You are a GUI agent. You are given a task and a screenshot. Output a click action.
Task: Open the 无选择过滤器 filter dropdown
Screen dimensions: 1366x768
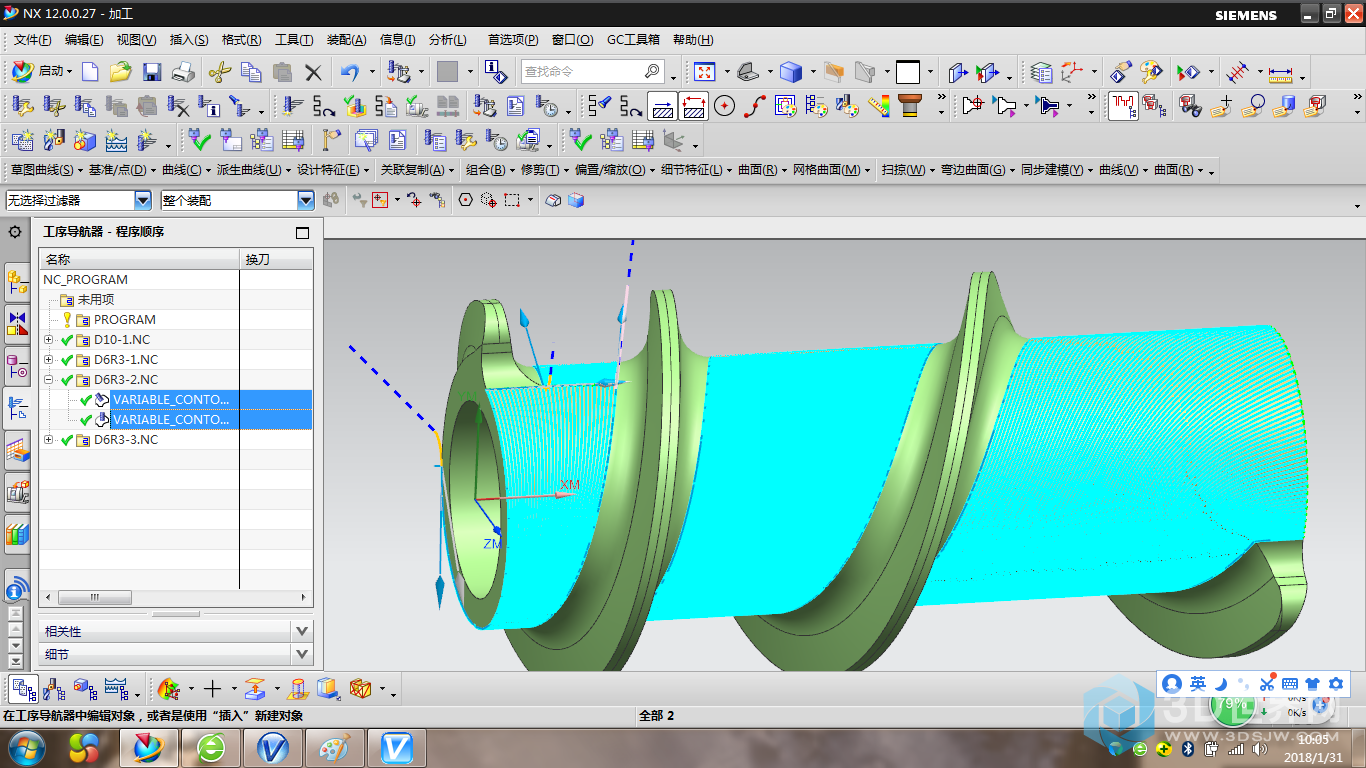point(143,200)
